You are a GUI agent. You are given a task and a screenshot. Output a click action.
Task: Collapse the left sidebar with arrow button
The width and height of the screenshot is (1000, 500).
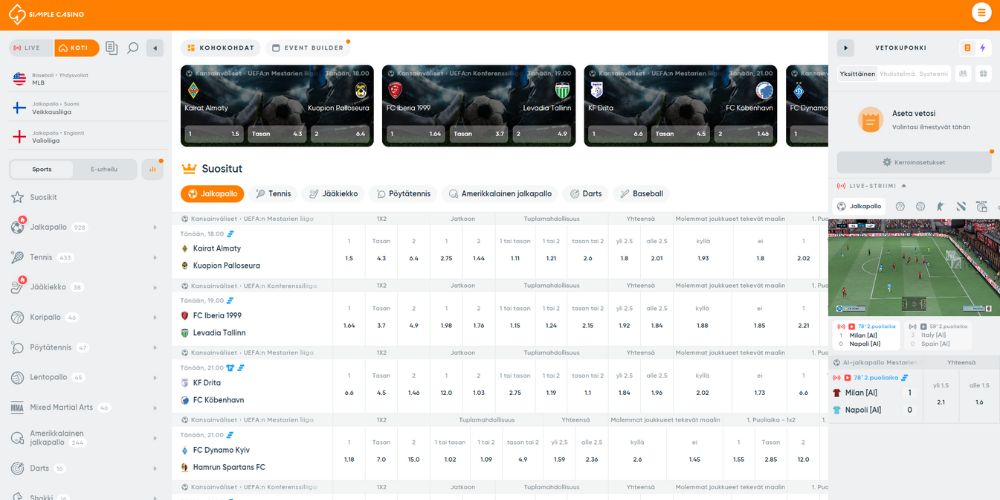[154, 48]
